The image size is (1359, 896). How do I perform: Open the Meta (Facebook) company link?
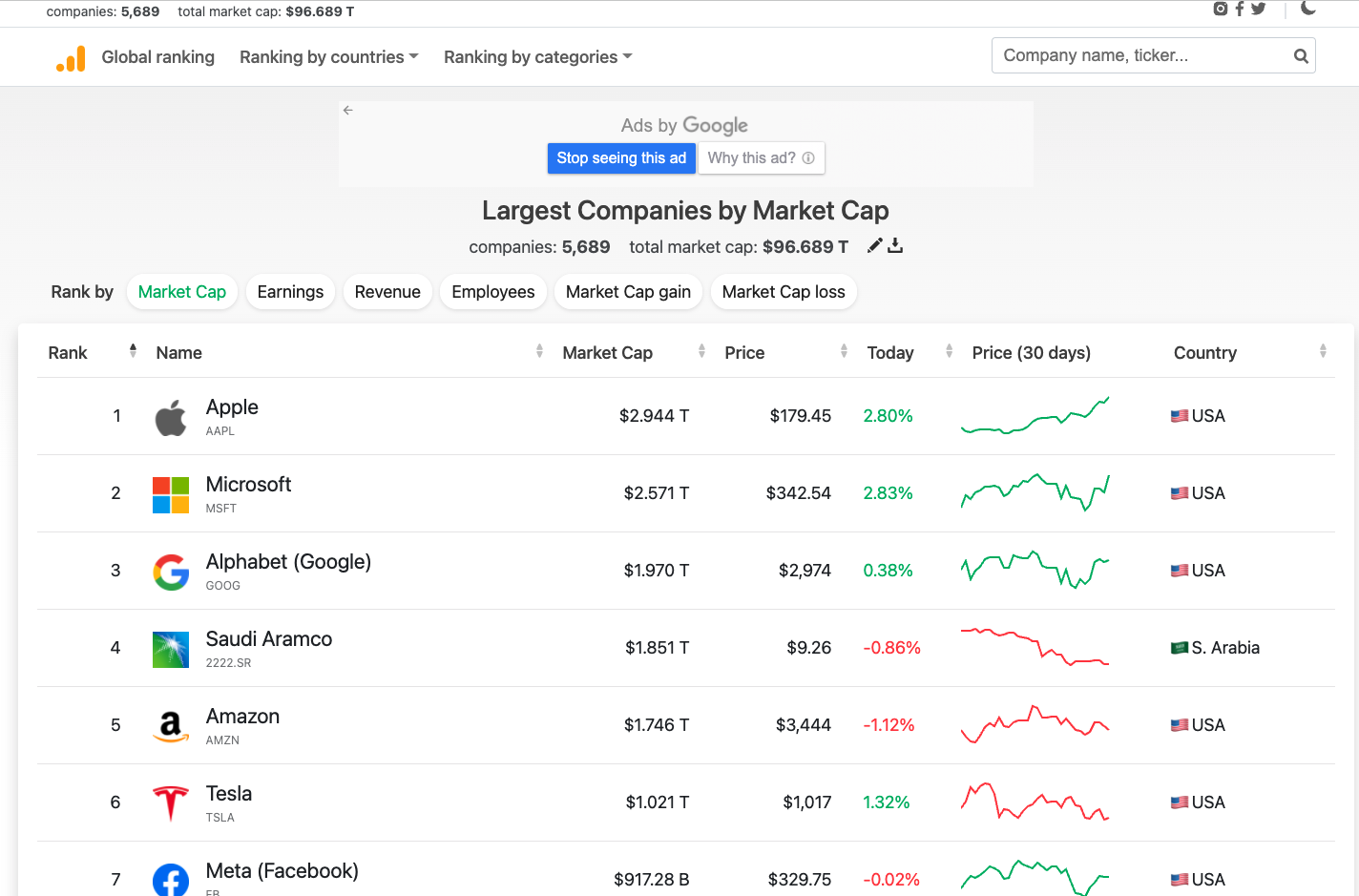[x=282, y=871]
